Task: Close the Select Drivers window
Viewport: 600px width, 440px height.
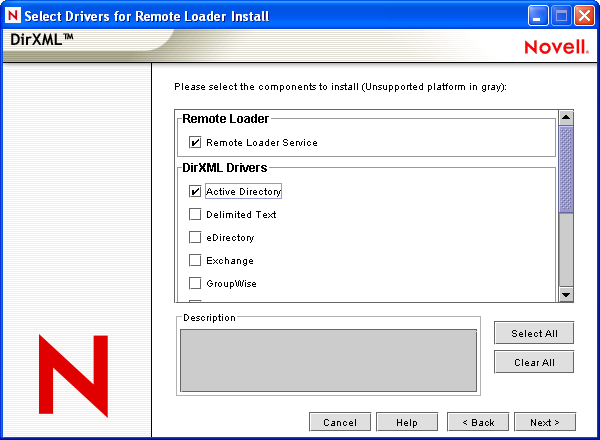Action: pyautogui.click(x=584, y=16)
